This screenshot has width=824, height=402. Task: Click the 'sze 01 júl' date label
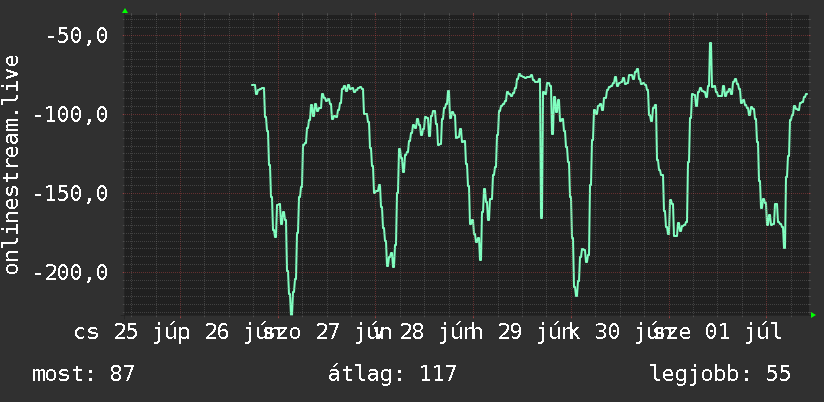click(716, 333)
